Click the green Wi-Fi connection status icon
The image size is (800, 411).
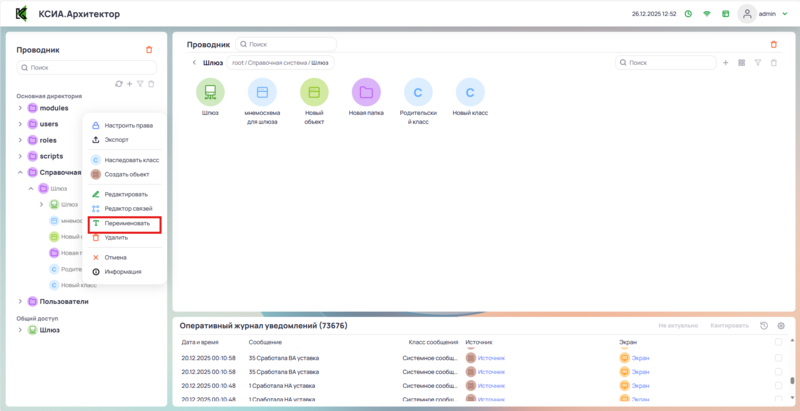[x=706, y=14]
